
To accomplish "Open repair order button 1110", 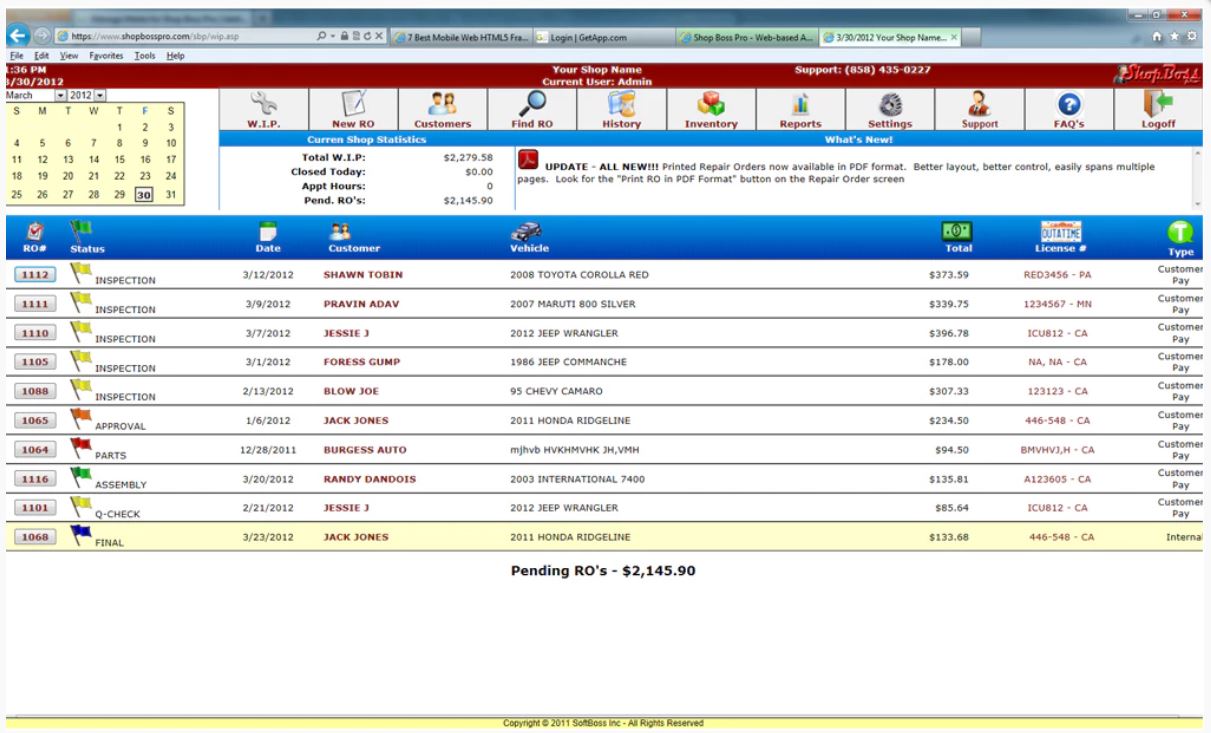I will 37,333.
